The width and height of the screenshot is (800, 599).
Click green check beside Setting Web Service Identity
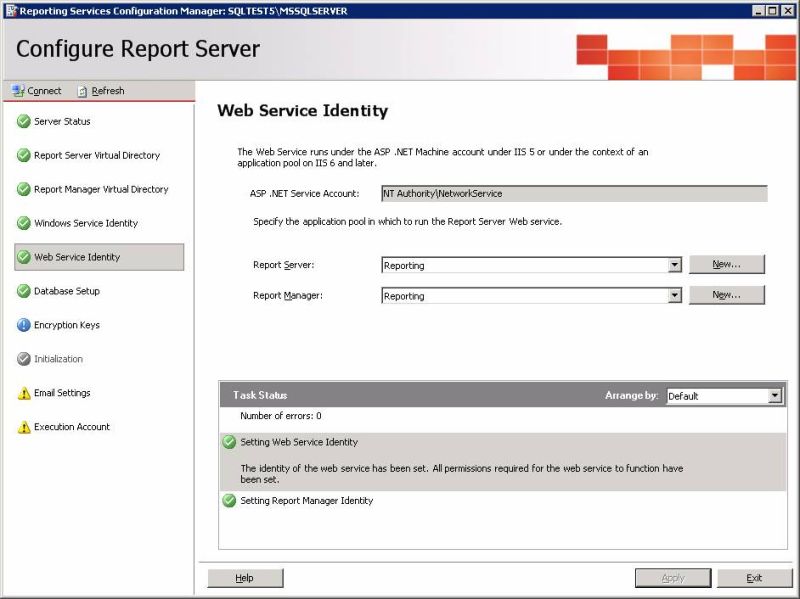228,440
